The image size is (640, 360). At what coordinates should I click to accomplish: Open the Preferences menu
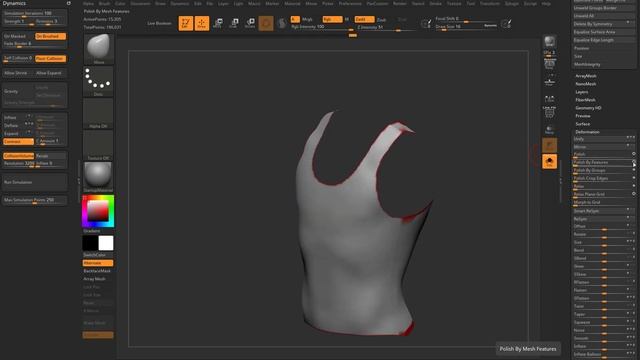350,3
